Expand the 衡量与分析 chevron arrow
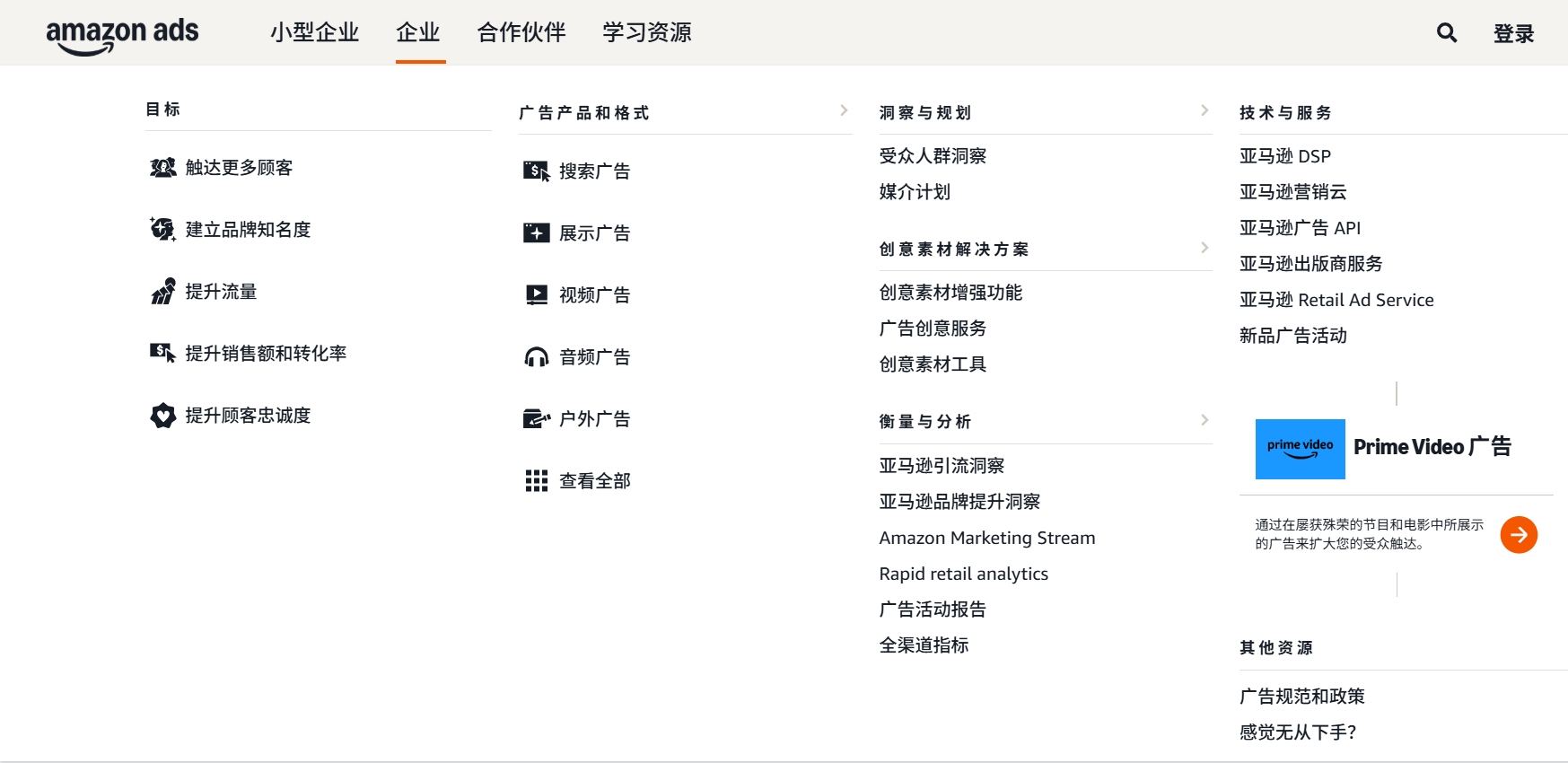1568x763 pixels. [1204, 420]
